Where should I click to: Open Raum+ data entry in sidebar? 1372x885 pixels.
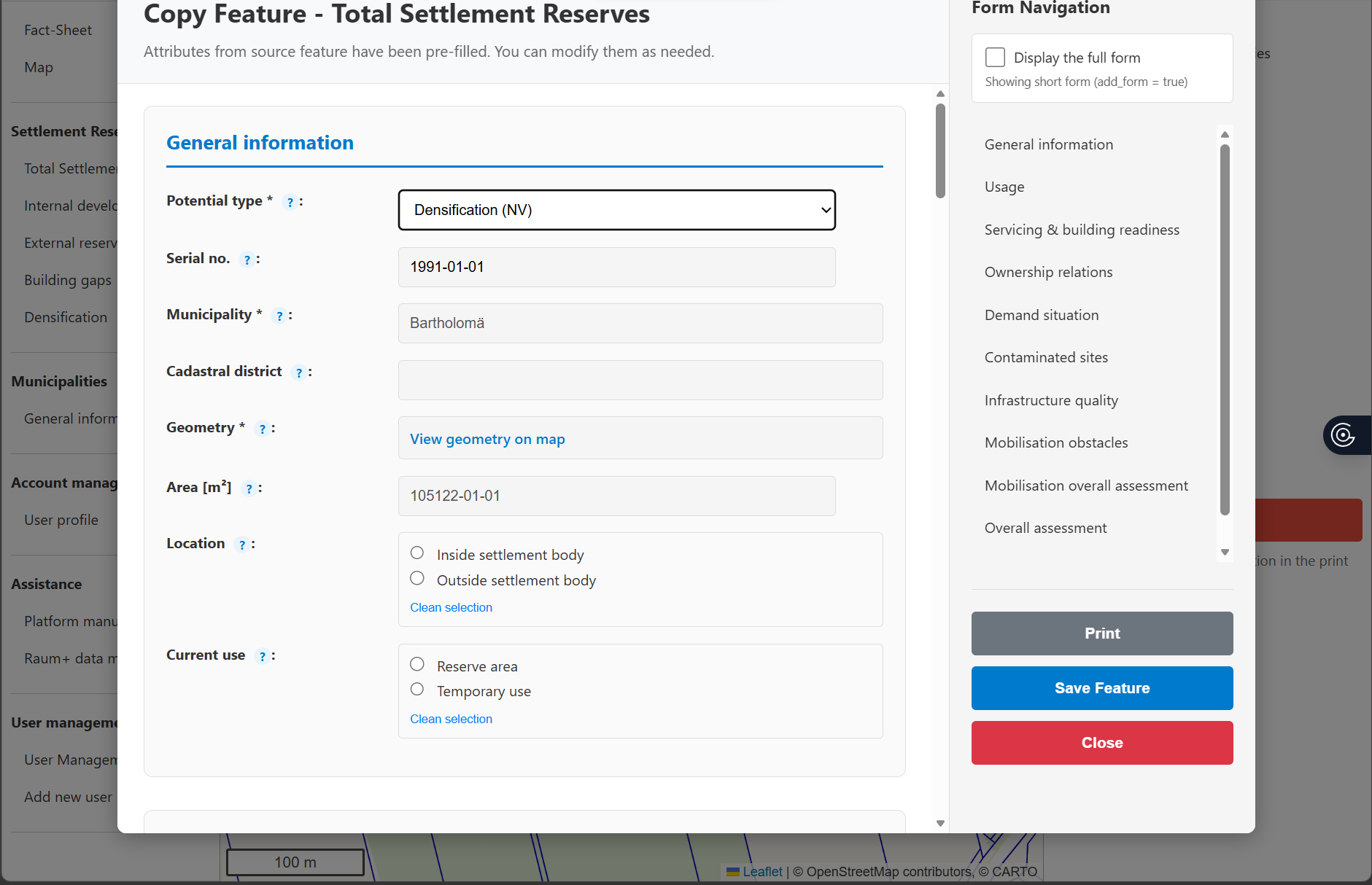[x=70, y=658]
